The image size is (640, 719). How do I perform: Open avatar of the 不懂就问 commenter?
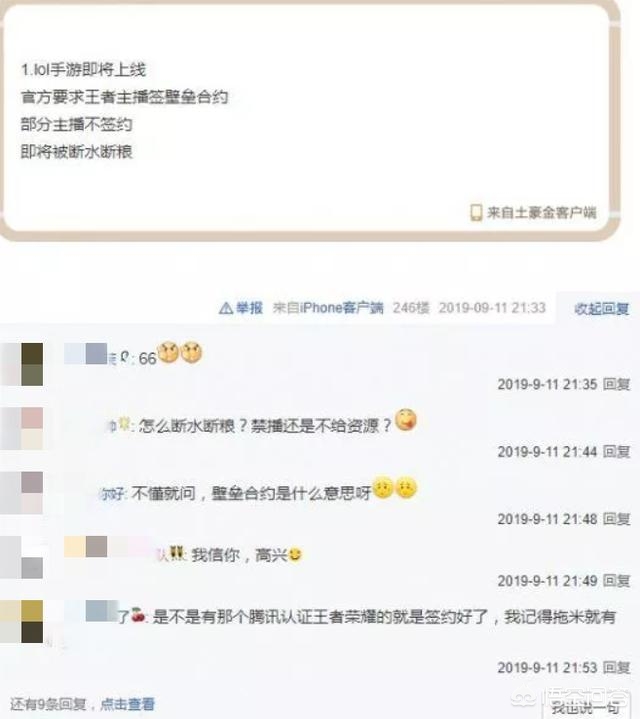click(22, 492)
